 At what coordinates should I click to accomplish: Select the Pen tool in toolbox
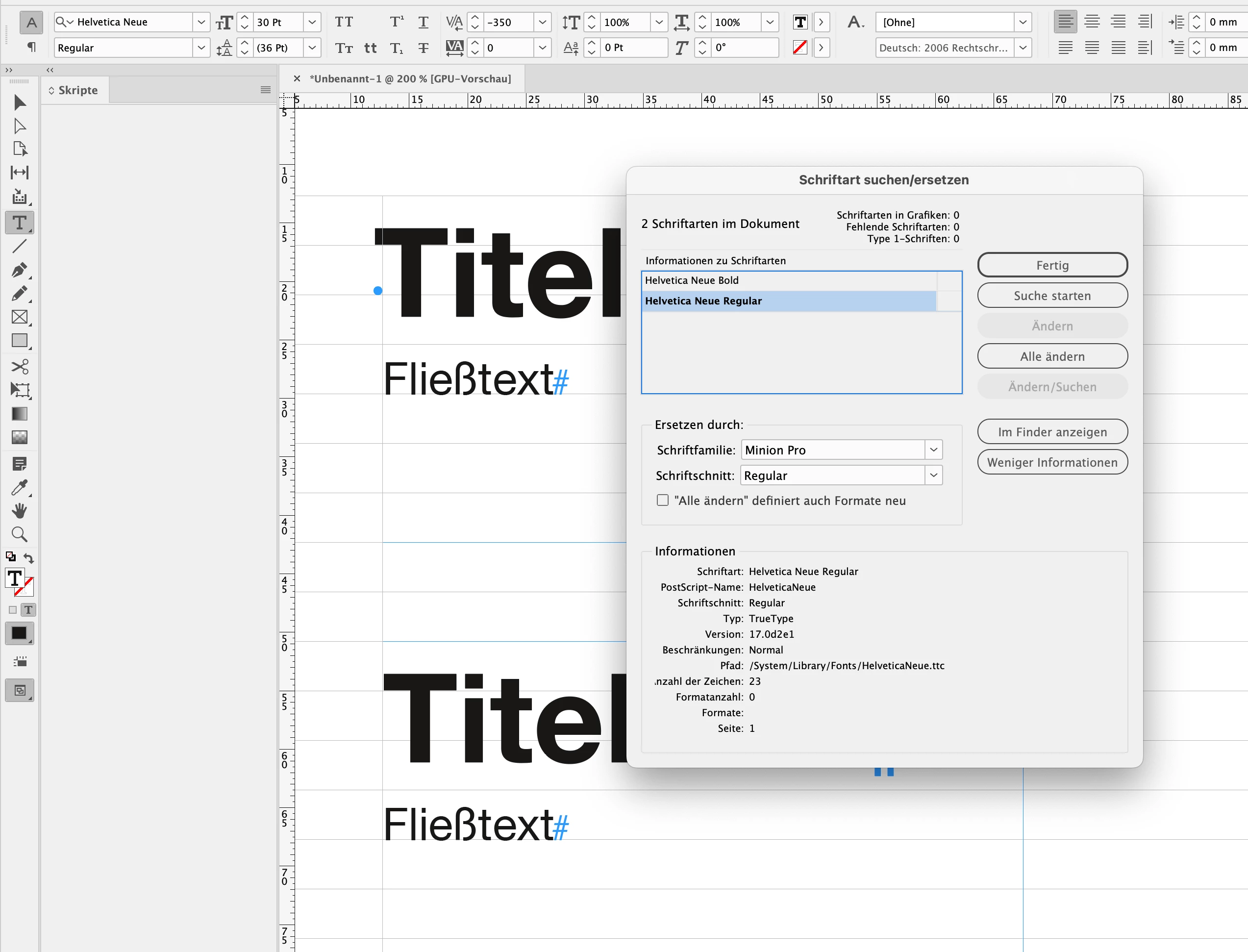19,270
